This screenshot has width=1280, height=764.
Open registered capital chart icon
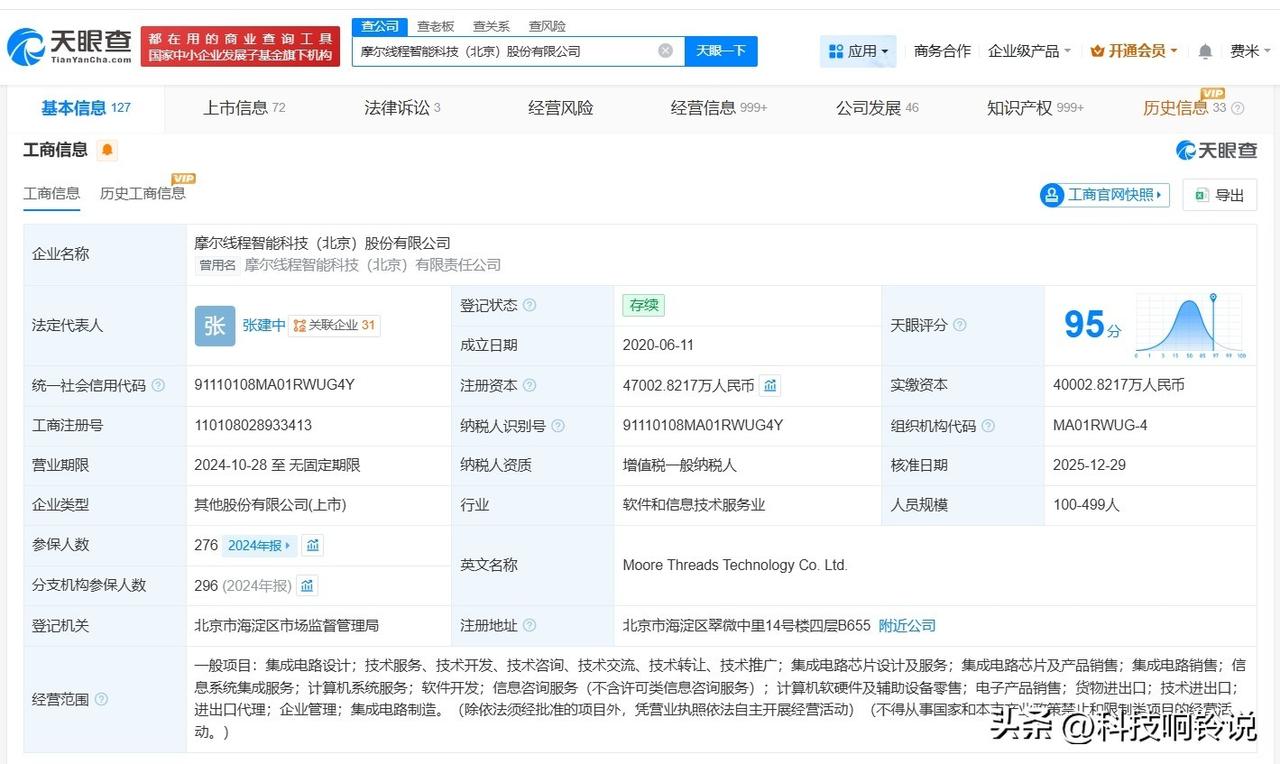coord(770,385)
